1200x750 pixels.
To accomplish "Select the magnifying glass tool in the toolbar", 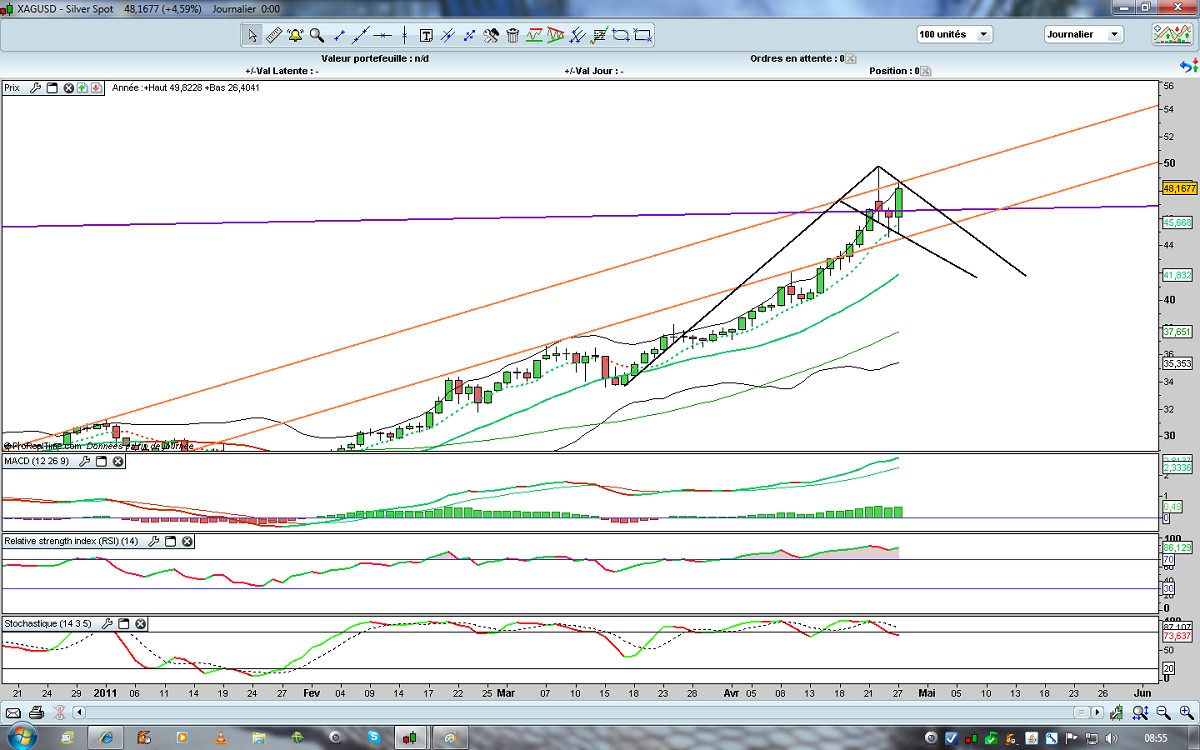I will click(x=317, y=36).
